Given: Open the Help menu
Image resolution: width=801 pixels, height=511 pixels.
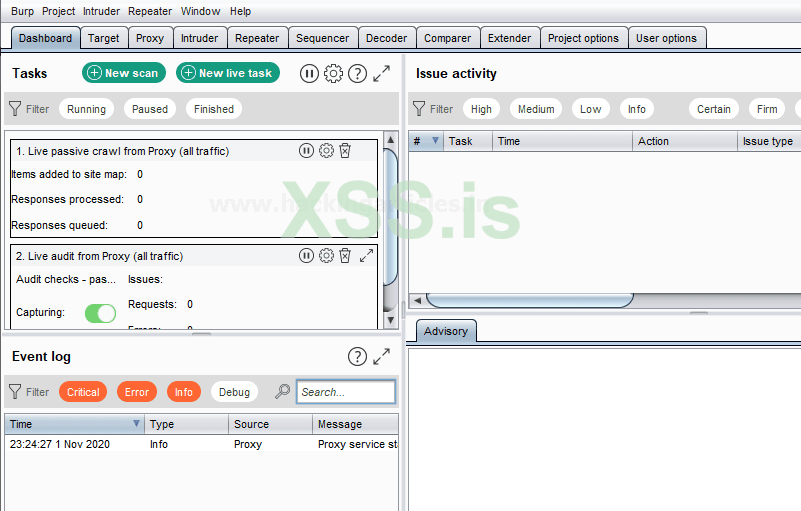Looking at the screenshot, I should tap(240, 11).
